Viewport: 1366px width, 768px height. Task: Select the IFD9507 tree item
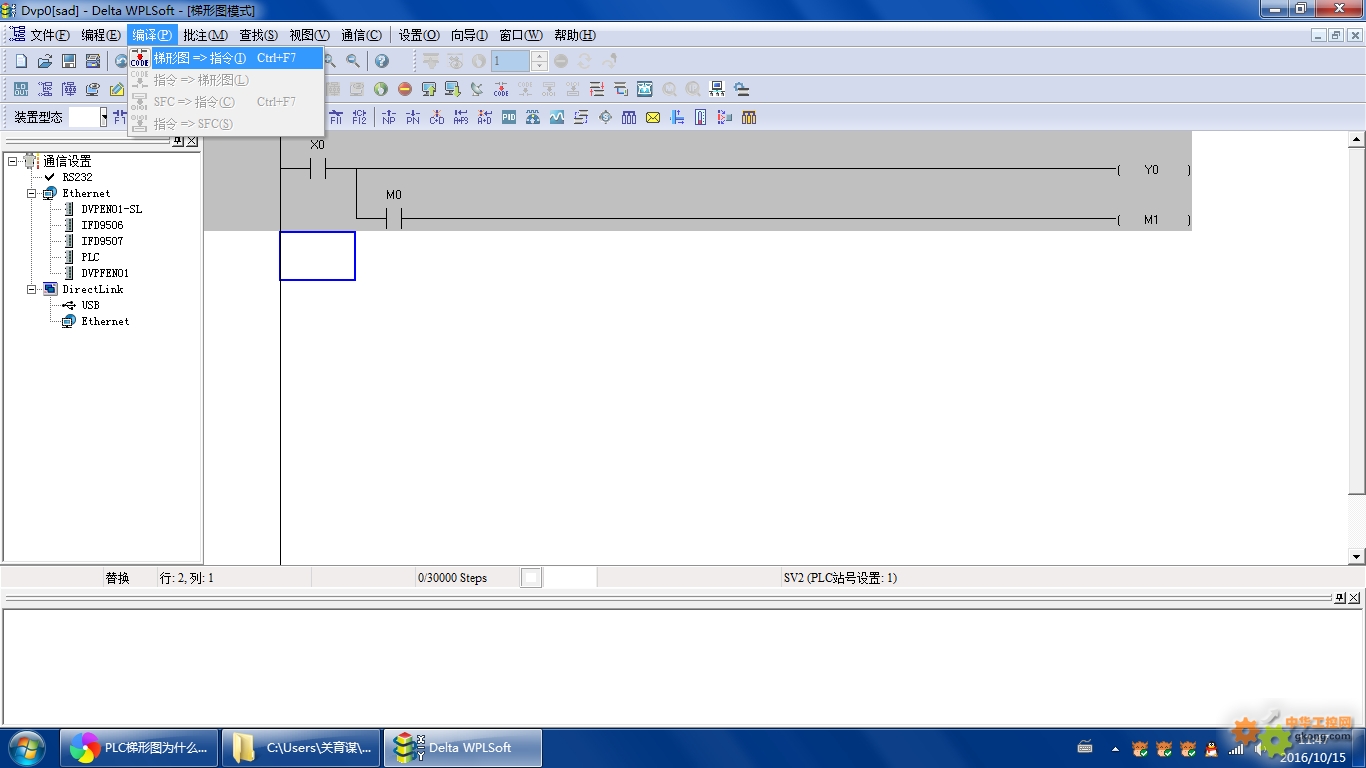pos(102,241)
